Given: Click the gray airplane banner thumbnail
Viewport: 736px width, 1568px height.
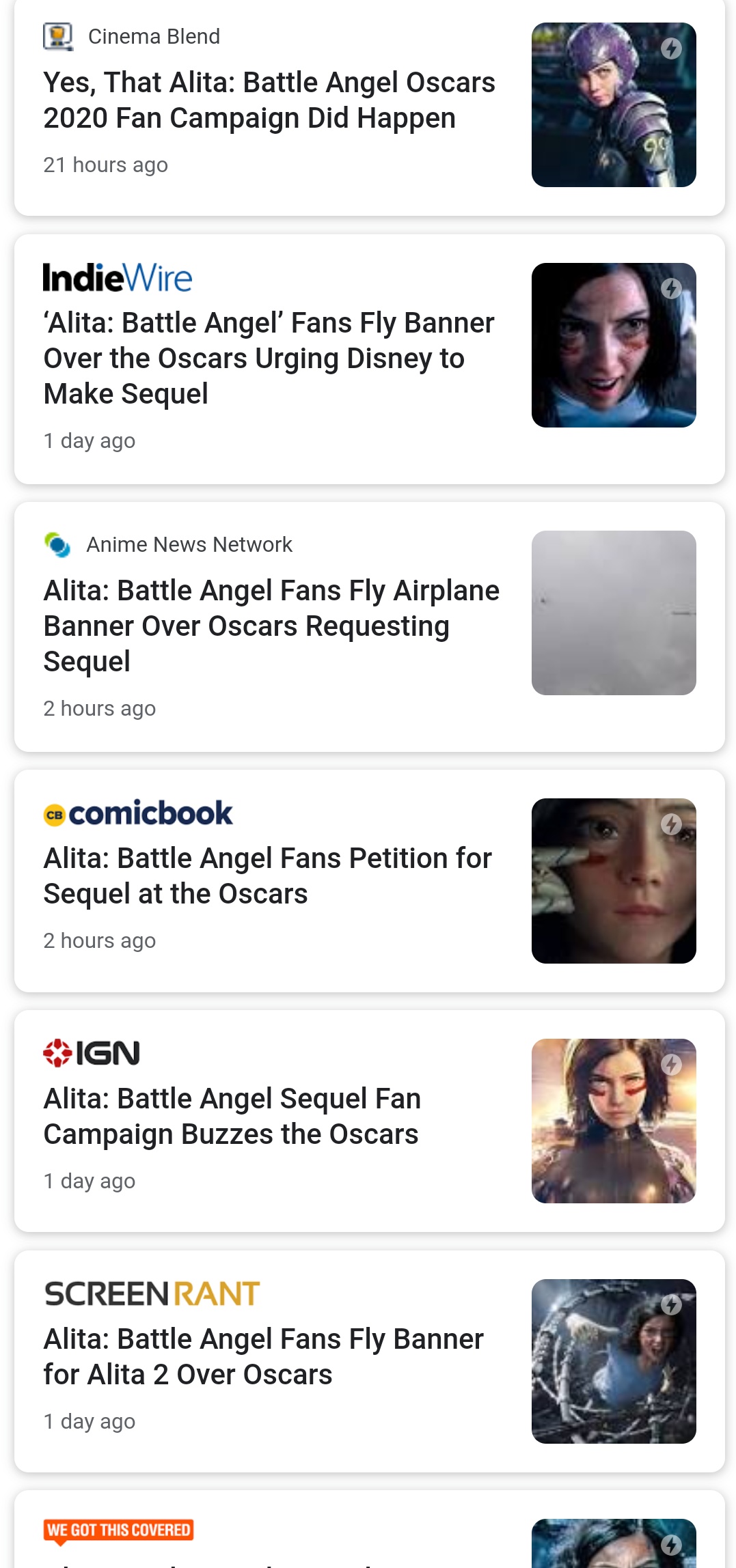Looking at the screenshot, I should [x=614, y=613].
